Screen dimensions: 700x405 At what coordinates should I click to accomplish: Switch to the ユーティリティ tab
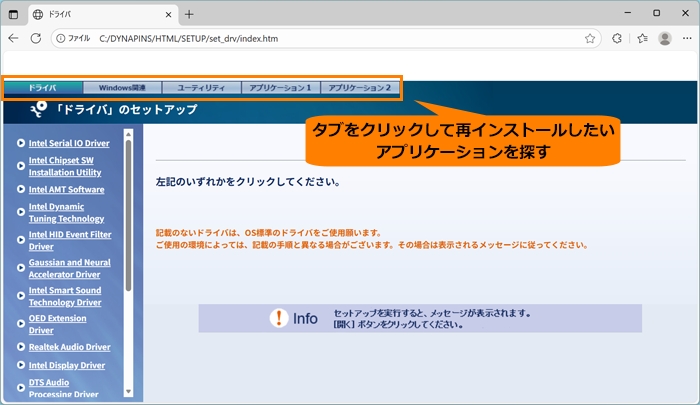[x=201, y=88]
